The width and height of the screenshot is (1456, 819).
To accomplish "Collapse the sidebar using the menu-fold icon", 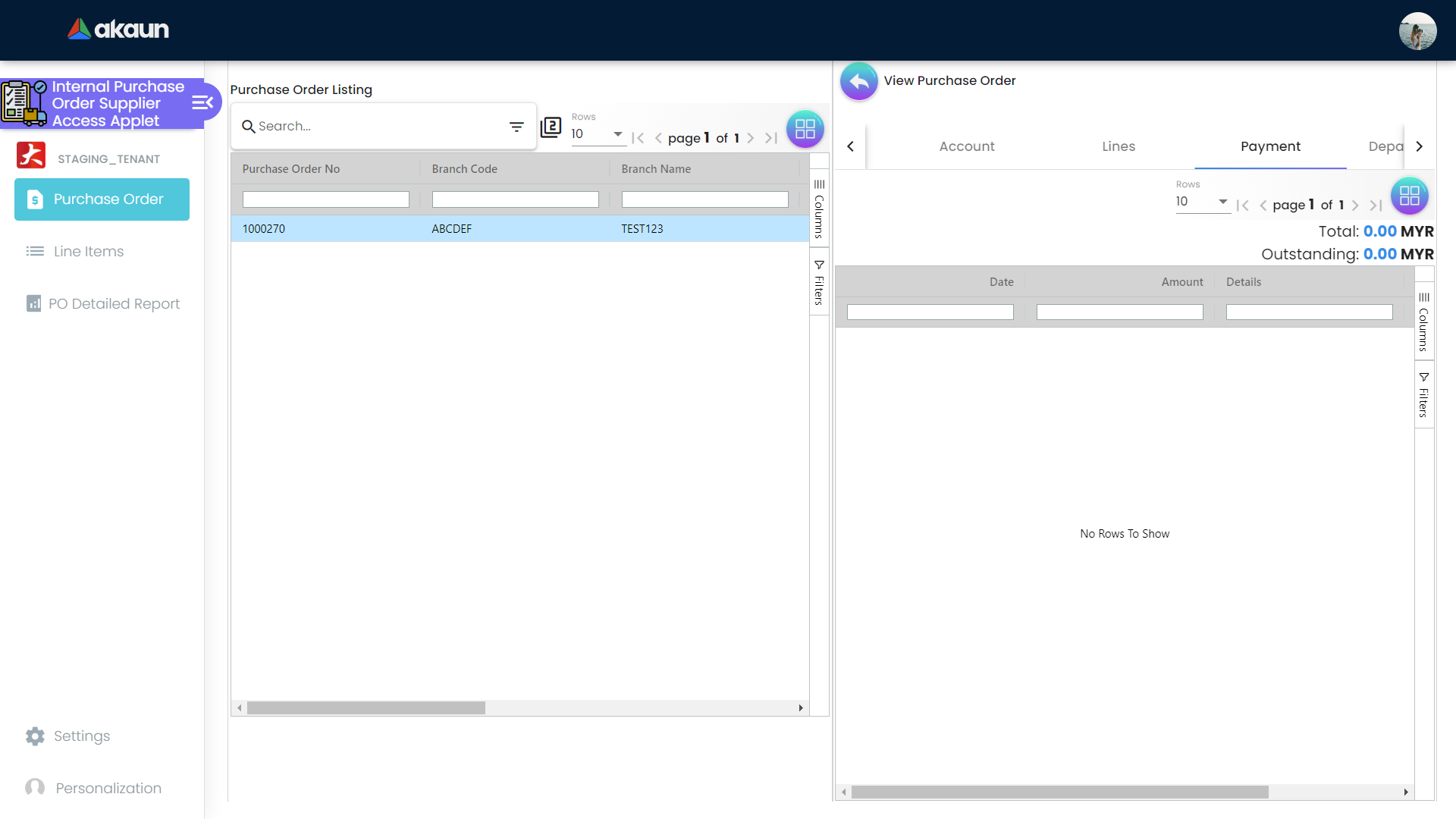I will 202,102.
